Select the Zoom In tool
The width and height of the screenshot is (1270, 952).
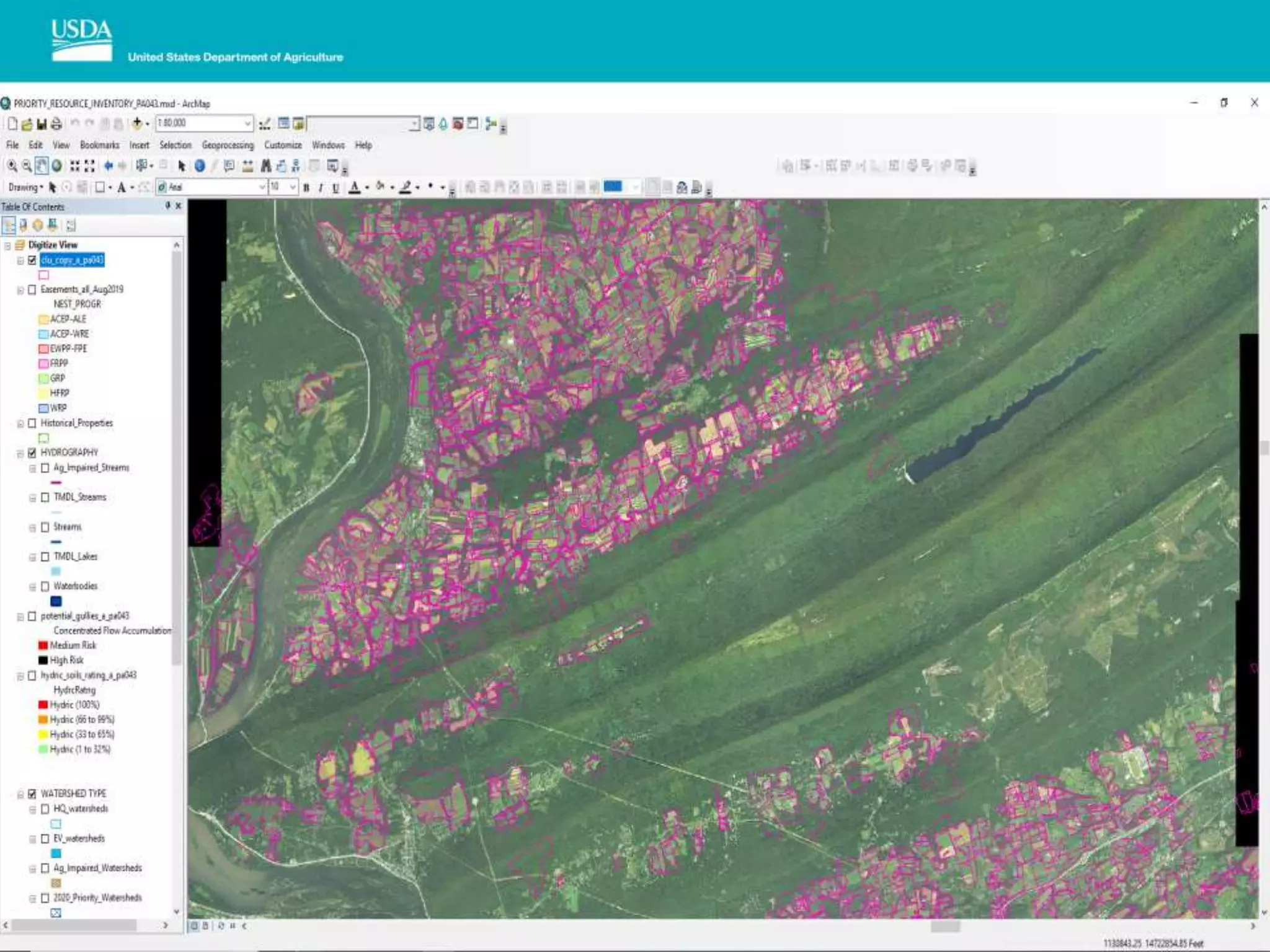12,165
